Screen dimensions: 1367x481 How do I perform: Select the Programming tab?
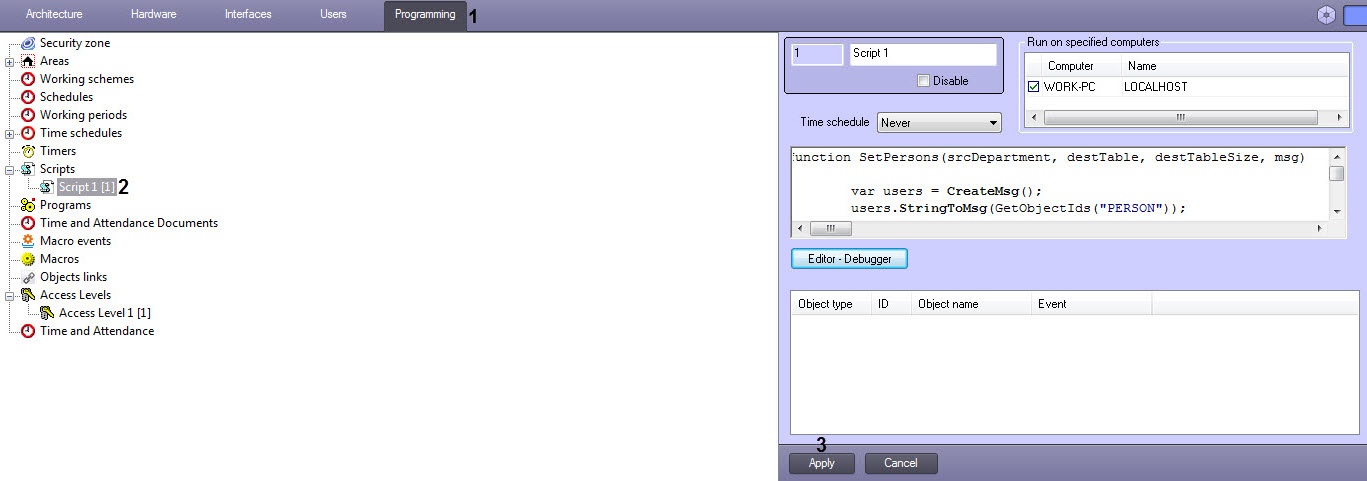tap(425, 15)
